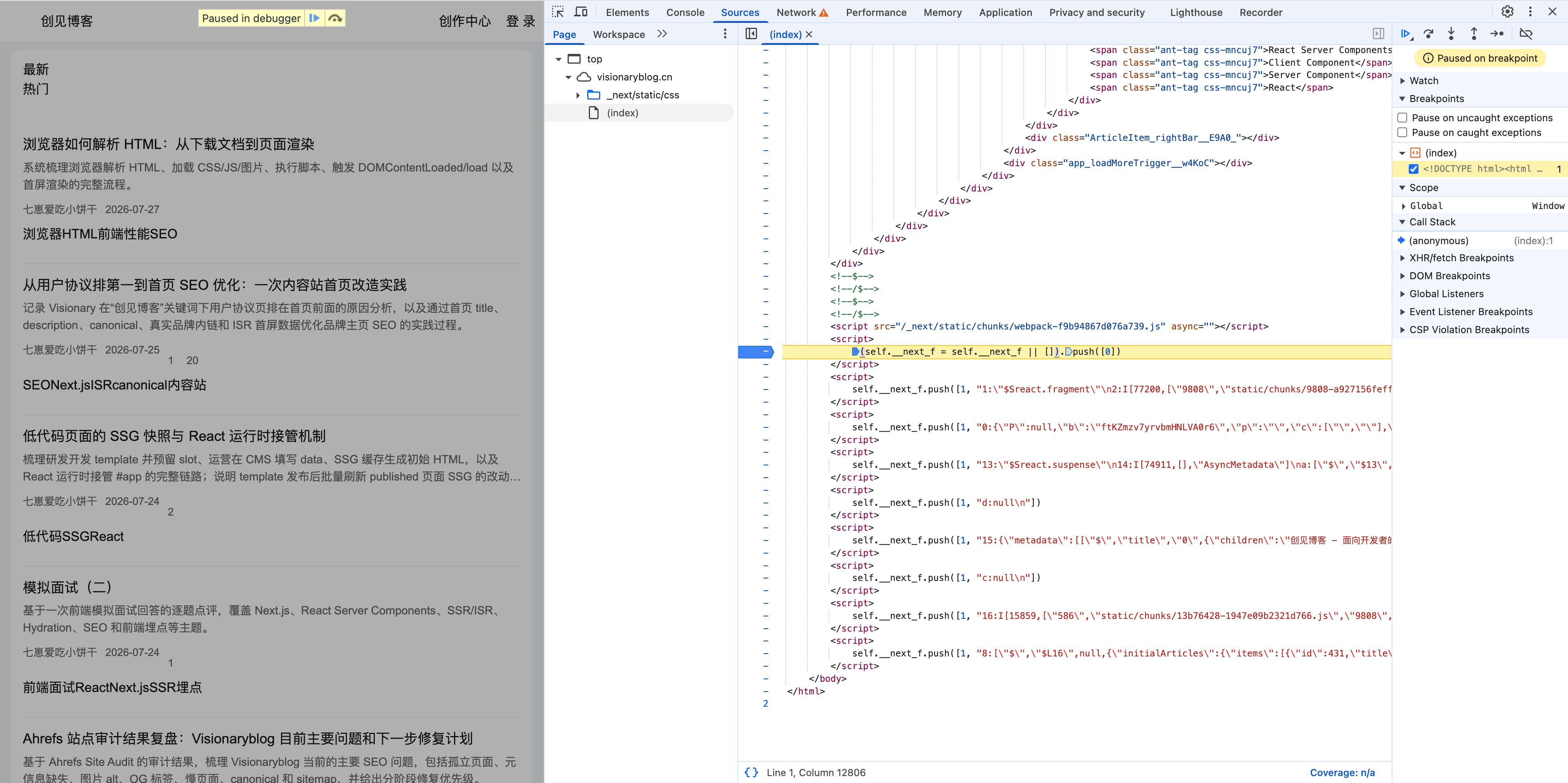
Task: Click the breakpoint marker on the highlighted line
Action: (755, 351)
